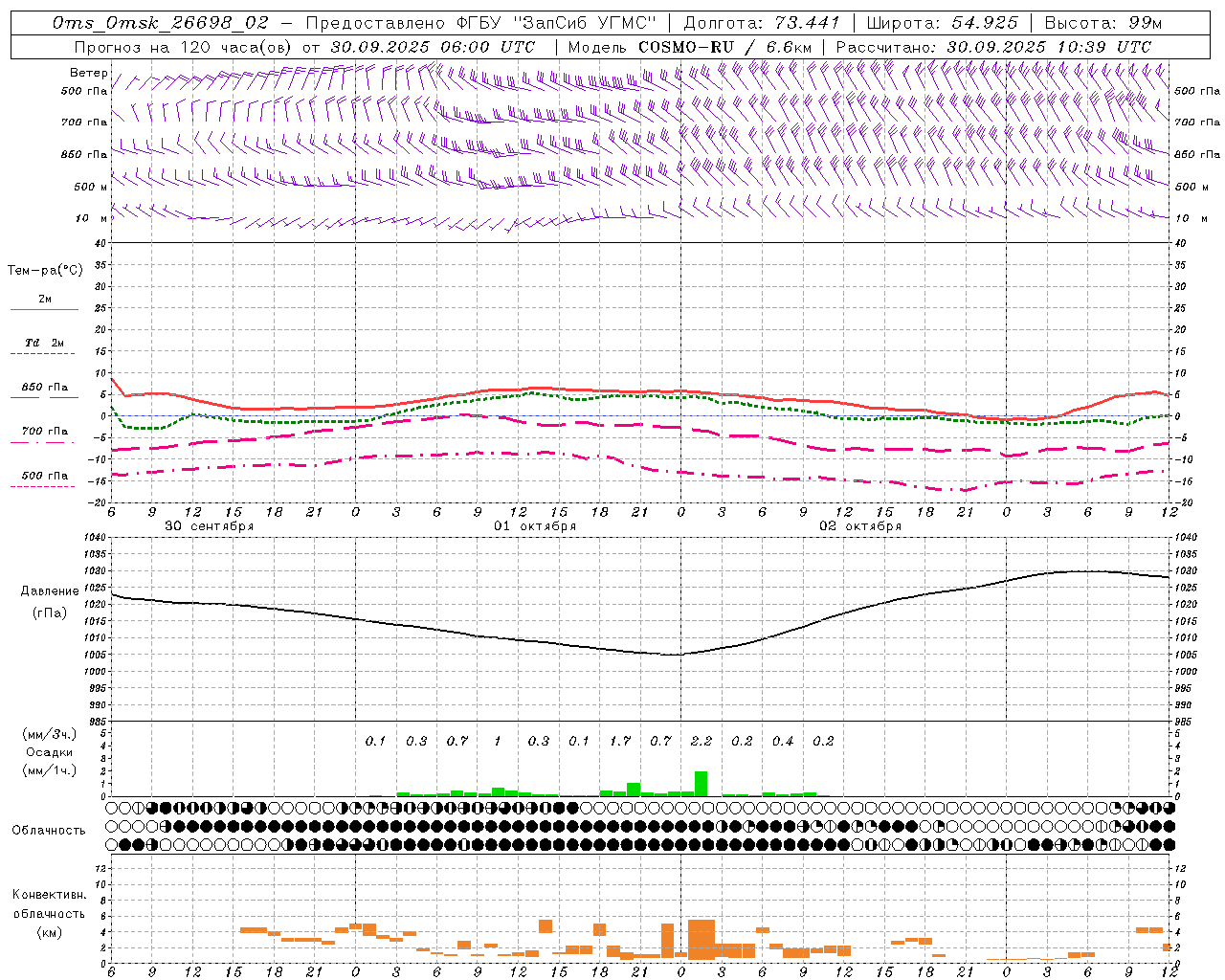
Task: Click the Облачность cloudiness label
Action: (49, 831)
